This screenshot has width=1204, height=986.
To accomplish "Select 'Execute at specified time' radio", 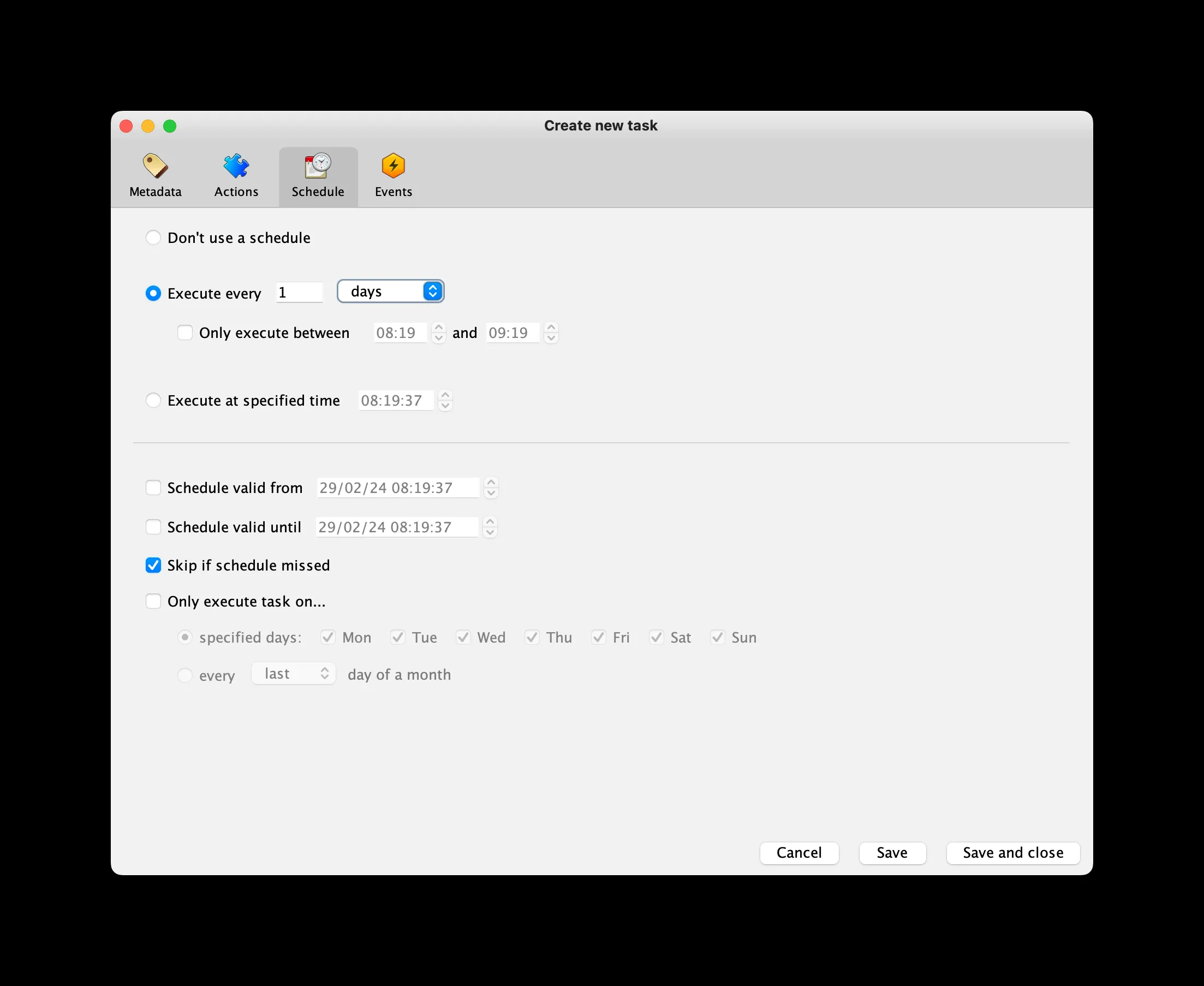I will click(x=153, y=400).
